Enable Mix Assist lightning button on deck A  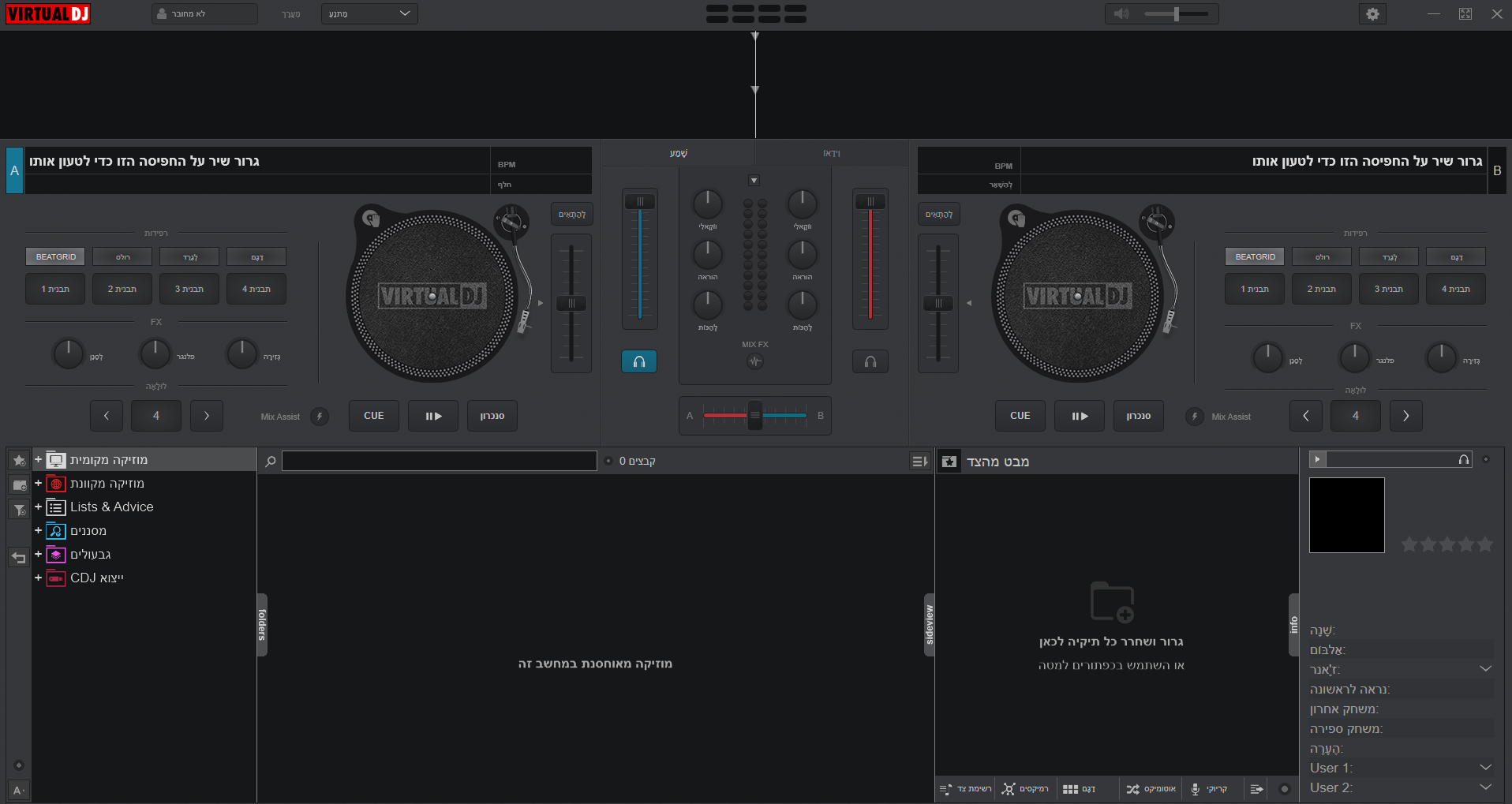(x=320, y=417)
